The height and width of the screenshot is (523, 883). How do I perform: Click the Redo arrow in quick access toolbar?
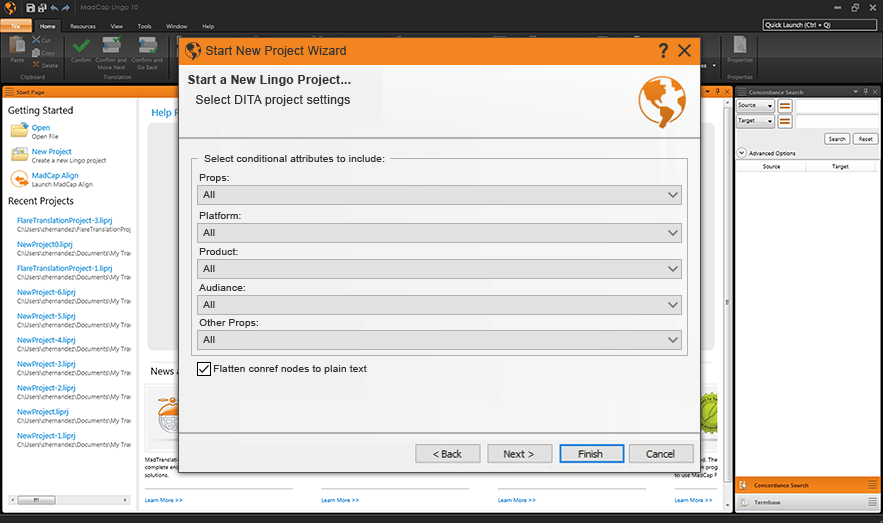pos(65,8)
